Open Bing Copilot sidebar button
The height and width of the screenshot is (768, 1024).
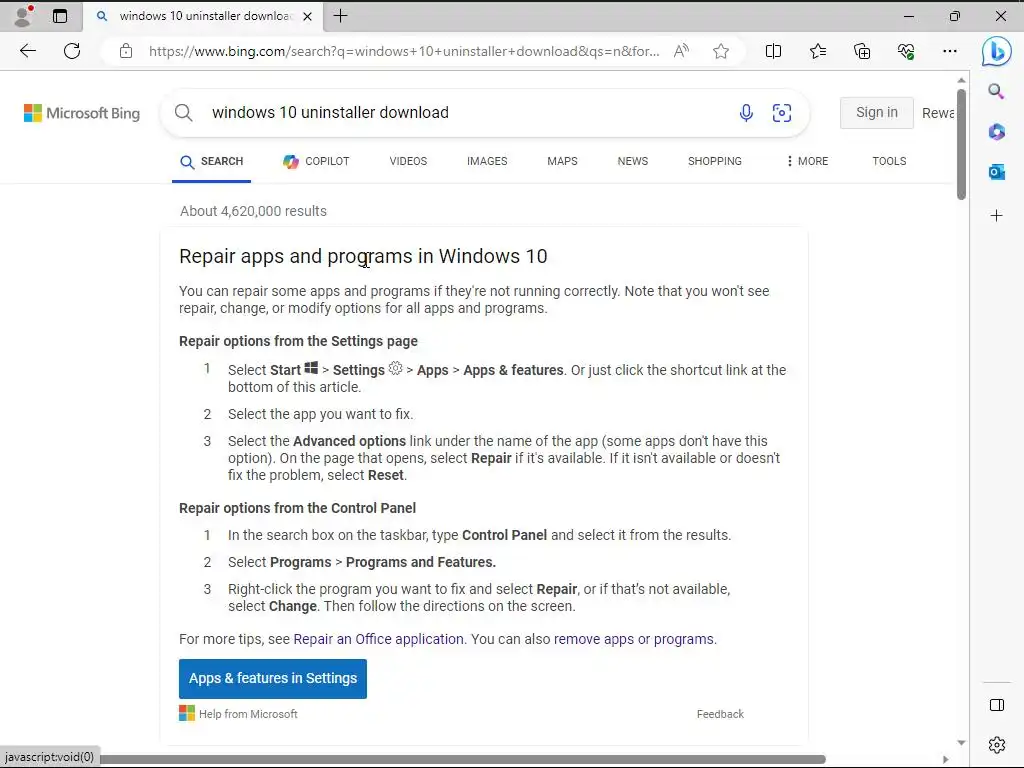997,51
